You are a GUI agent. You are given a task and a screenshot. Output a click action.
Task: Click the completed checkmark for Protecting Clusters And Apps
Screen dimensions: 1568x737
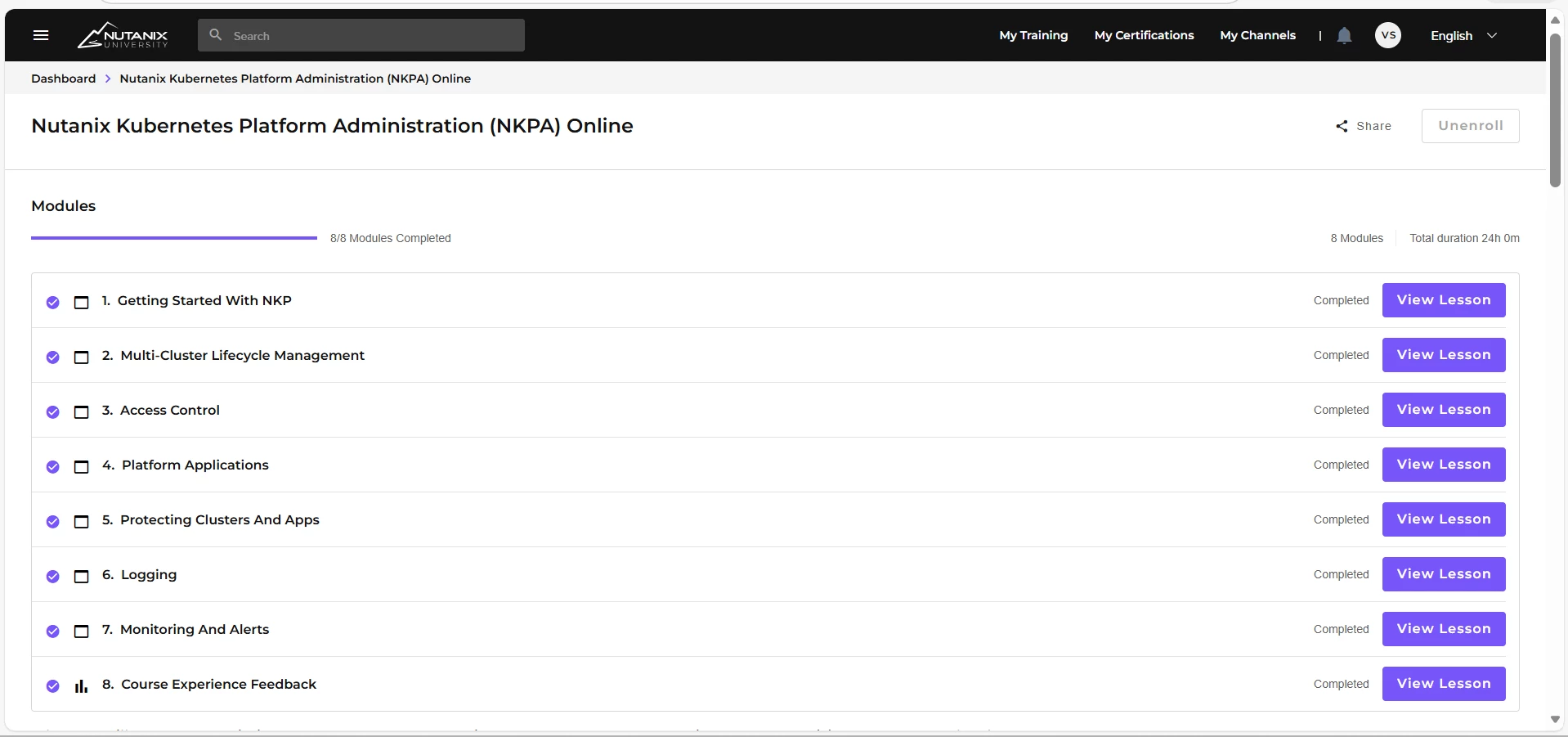[x=53, y=522]
